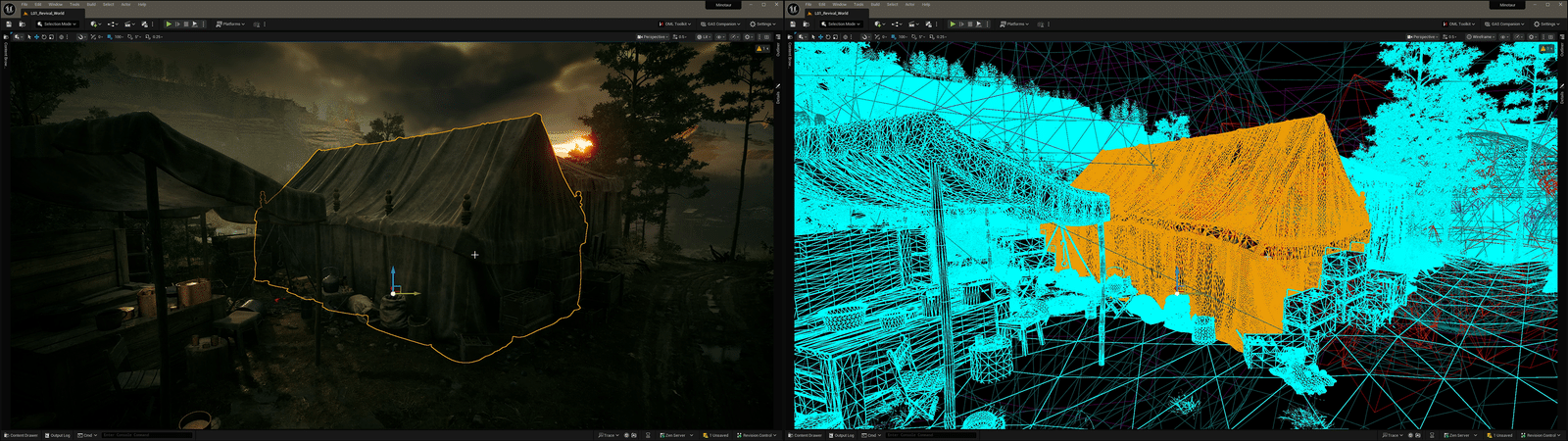Expand GAS Companion dropdown in the left window
The height and width of the screenshot is (441, 1568).
720,24
